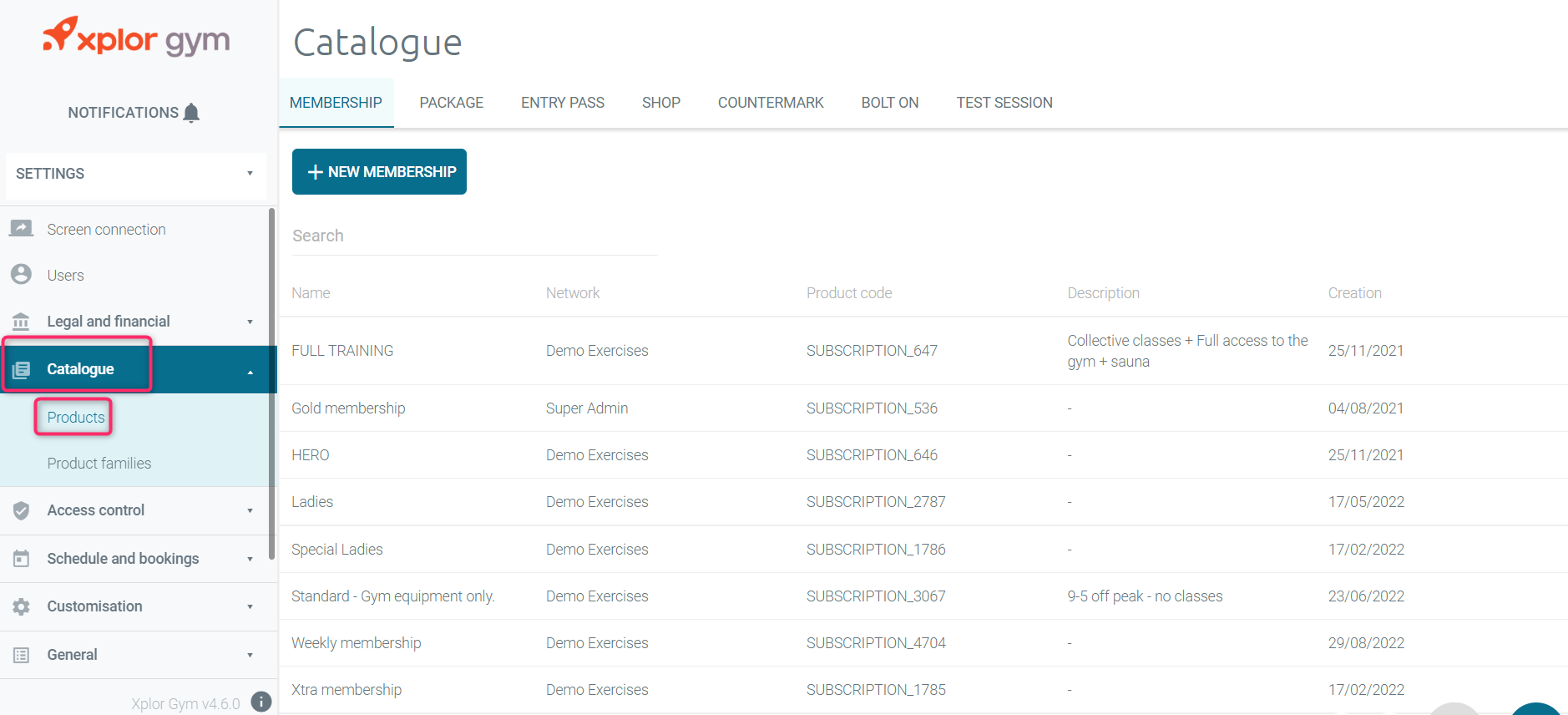Open Screen connection in the sidebar
Screen dimensions: 1568x715
pyautogui.click(x=106, y=230)
